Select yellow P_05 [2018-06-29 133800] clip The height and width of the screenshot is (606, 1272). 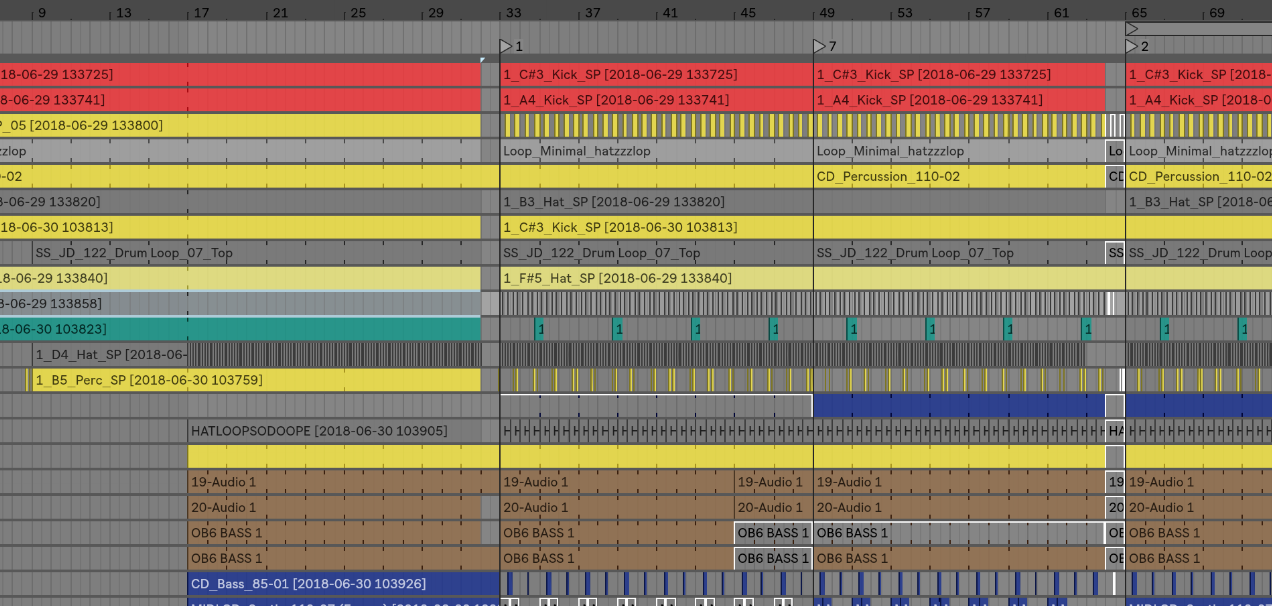coord(240,126)
